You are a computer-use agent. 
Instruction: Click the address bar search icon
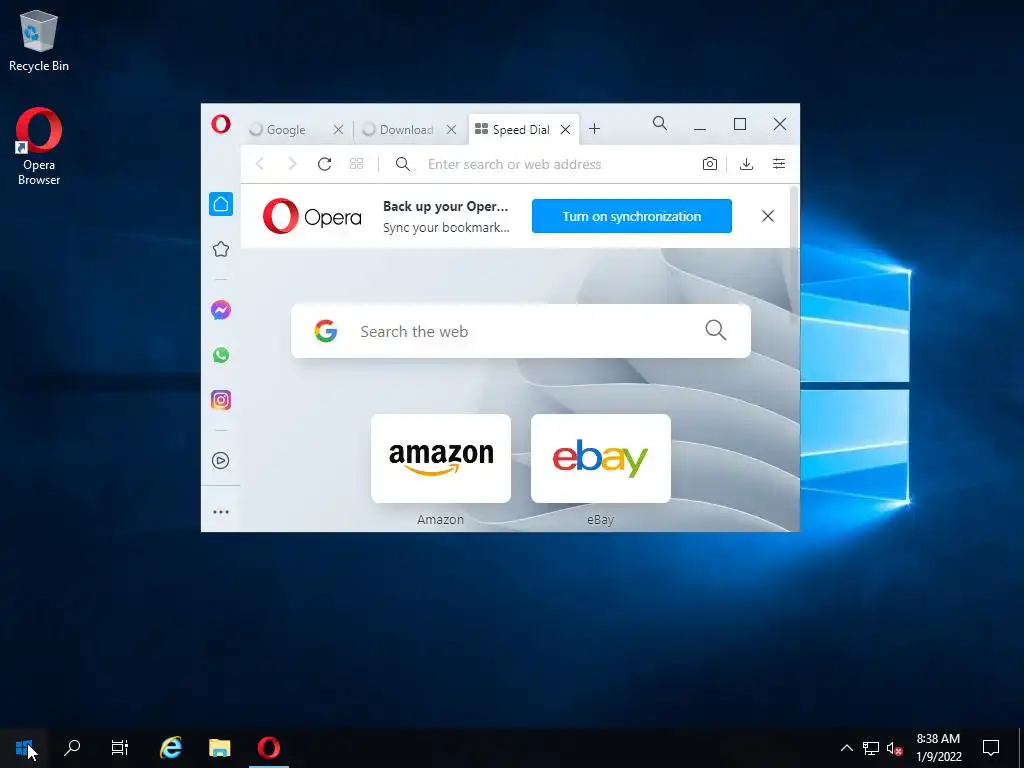click(x=403, y=164)
